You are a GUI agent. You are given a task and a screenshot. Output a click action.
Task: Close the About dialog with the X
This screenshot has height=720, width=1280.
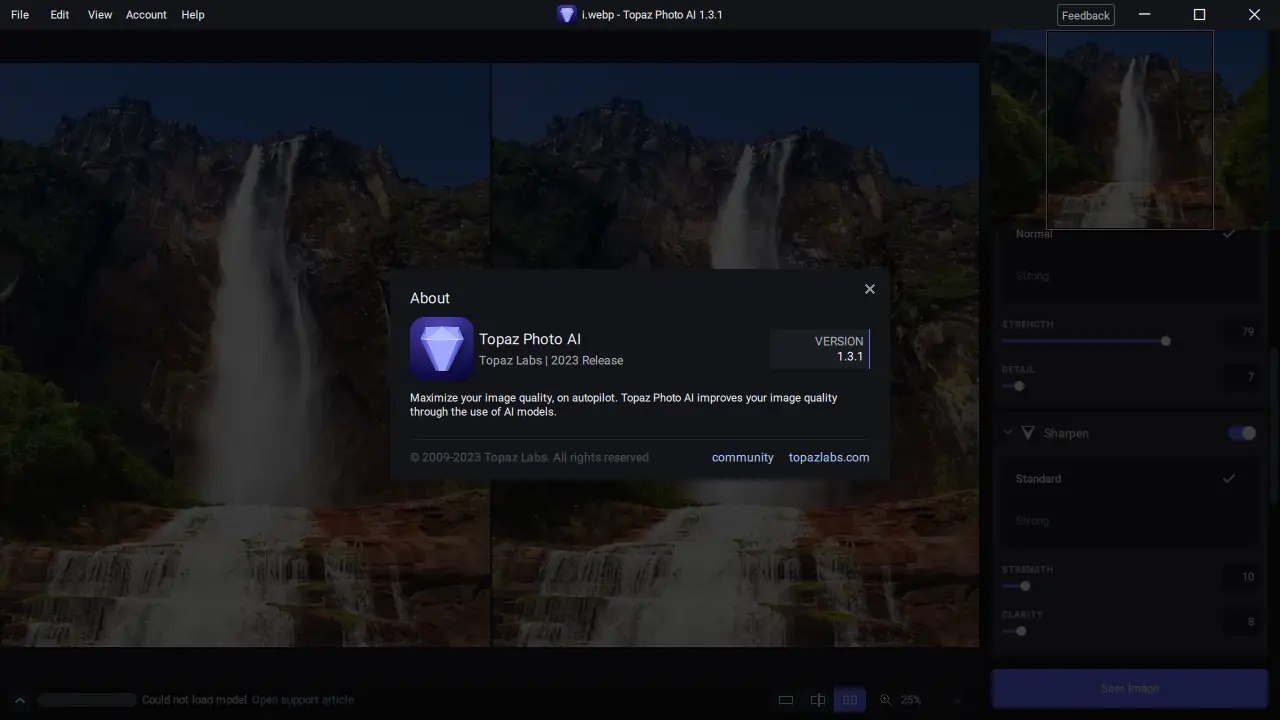coord(869,289)
